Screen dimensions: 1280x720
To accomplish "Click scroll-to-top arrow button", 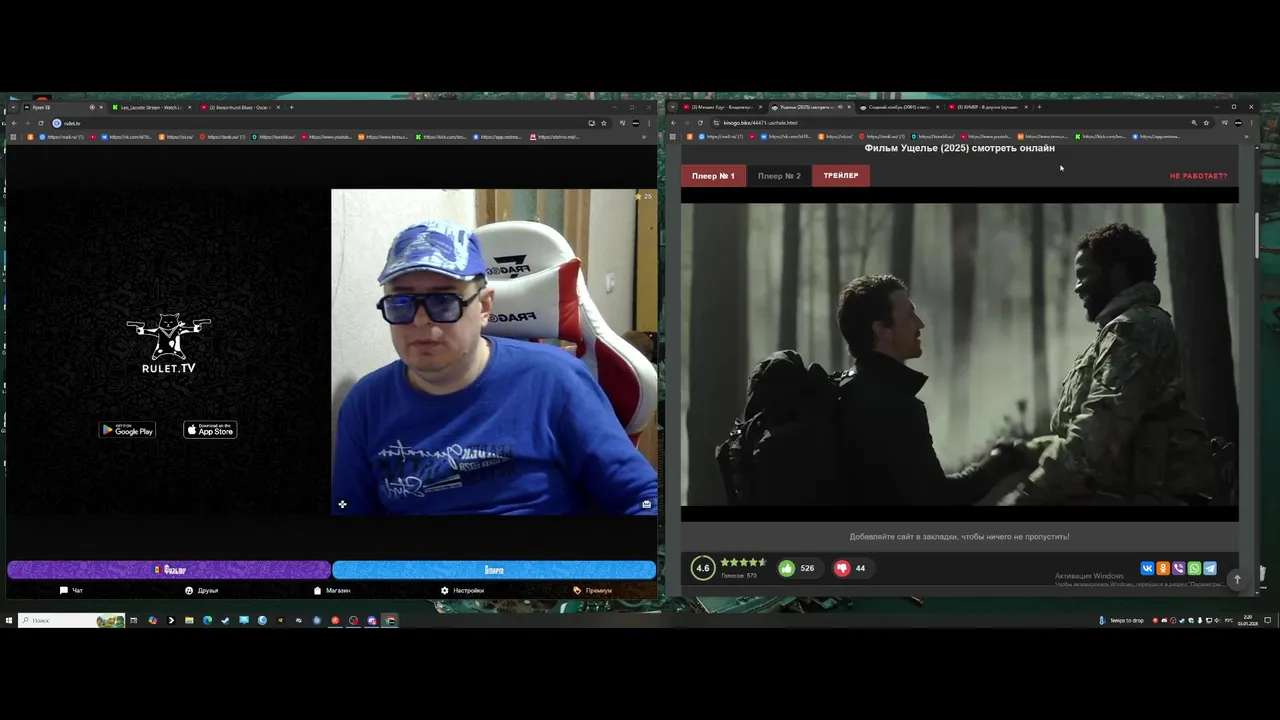I will point(1237,579).
